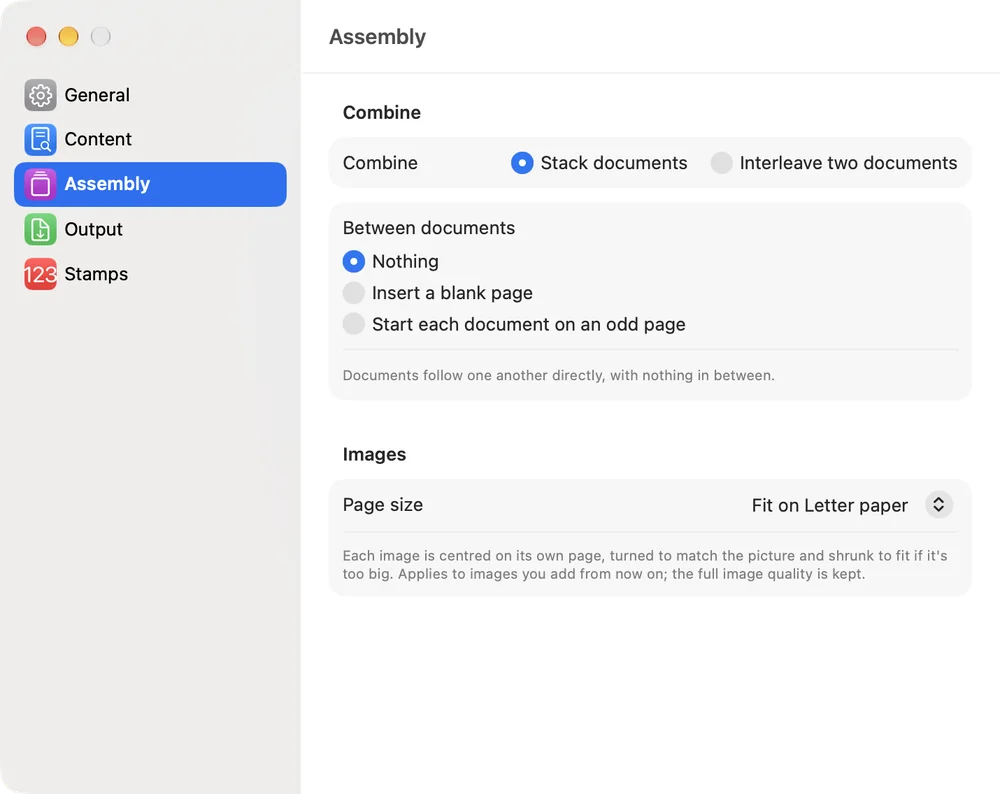Click the Combine section heading
The image size is (1000, 794).
point(381,112)
